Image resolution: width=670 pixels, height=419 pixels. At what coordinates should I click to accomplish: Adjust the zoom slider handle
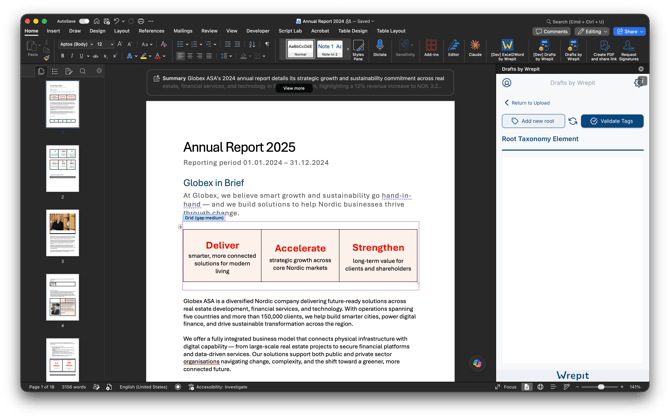point(601,387)
